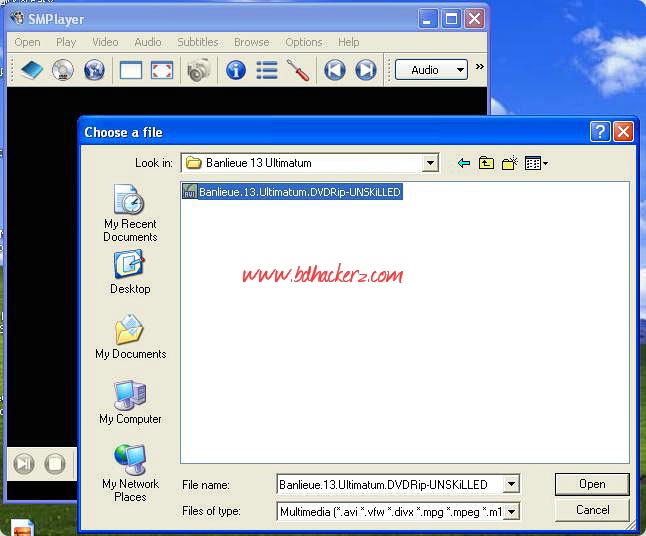Open the Audio menu in menu bar
The height and width of the screenshot is (536, 646).
pos(147,42)
